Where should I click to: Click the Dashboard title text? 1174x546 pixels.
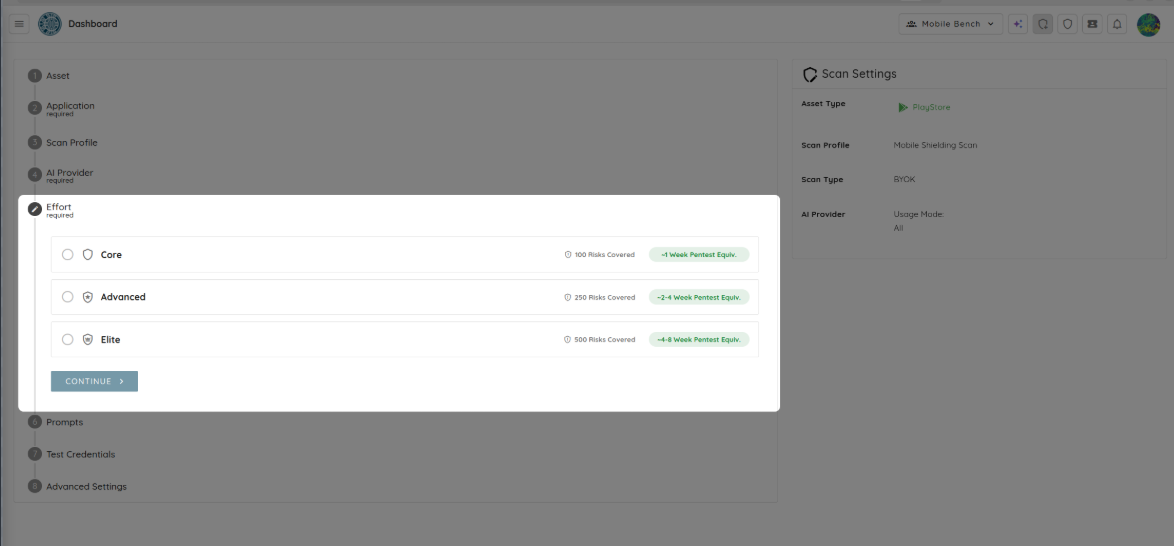(93, 24)
